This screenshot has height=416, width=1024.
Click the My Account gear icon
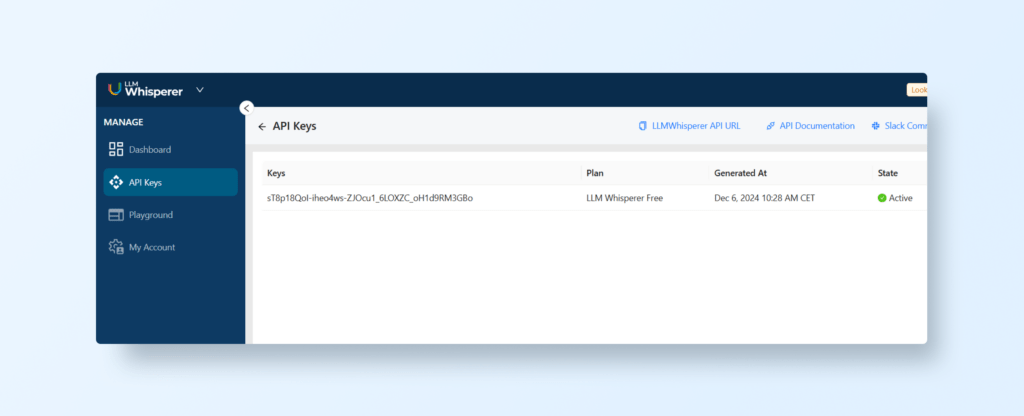click(x=115, y=247)
